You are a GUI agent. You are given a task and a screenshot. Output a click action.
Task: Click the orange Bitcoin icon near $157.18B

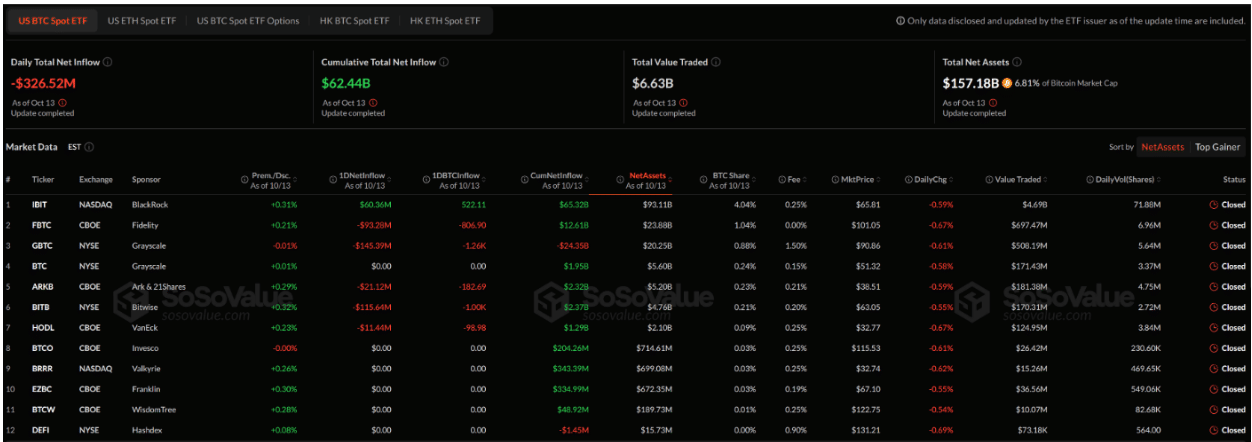tap(1007, 83)
